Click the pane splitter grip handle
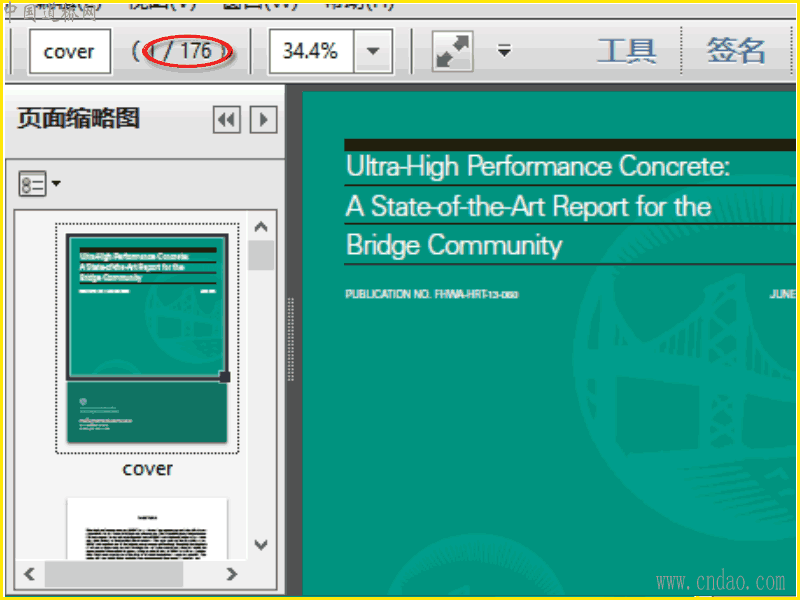The height and width of the screenshot is (600, 800). pyautogui.click(x=291, y=339)
